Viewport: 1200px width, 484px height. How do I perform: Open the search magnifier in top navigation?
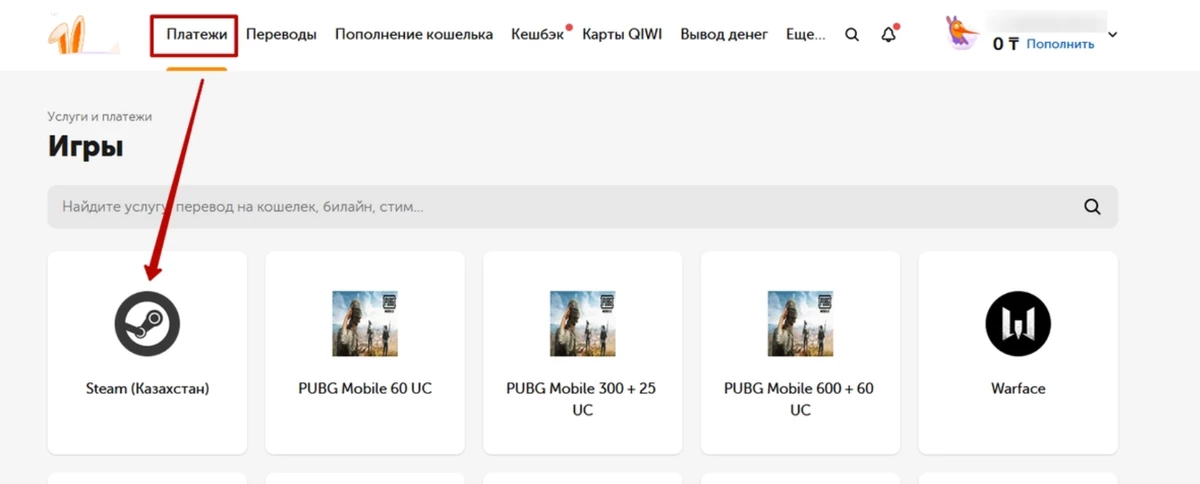[852, 35]
